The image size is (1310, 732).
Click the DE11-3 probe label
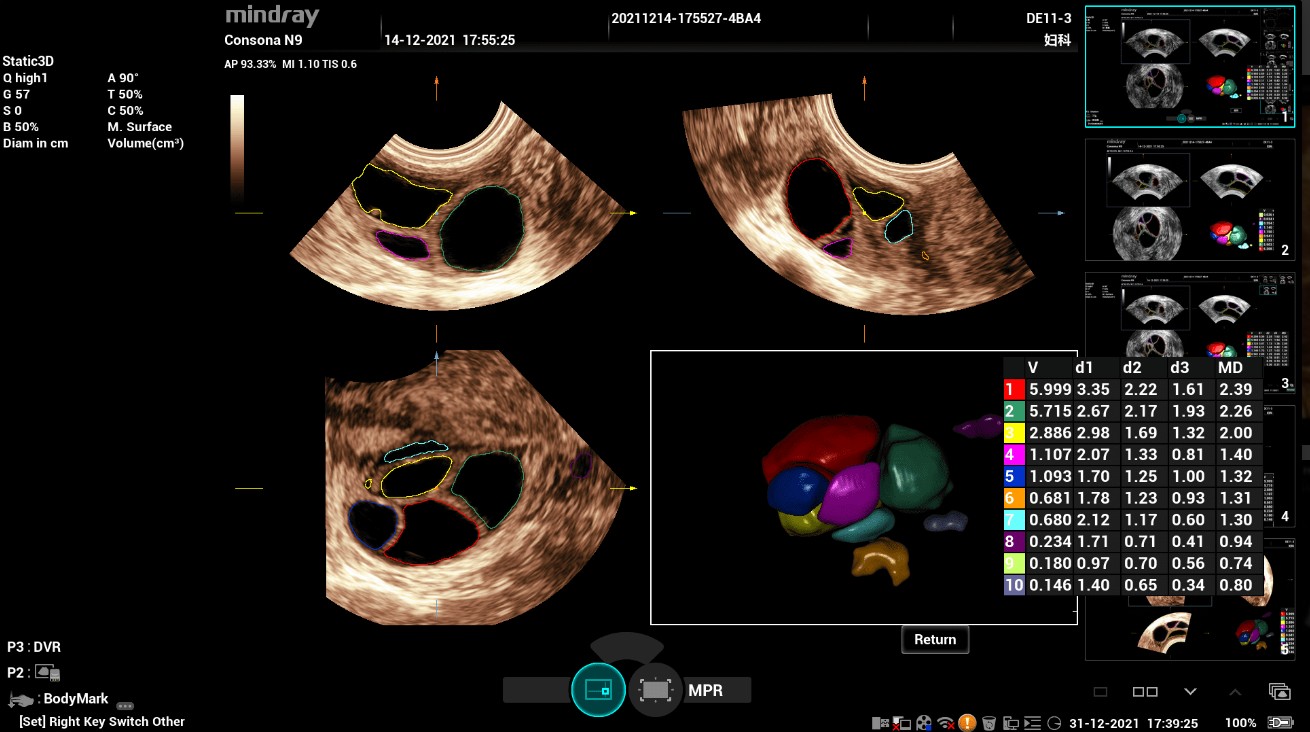click(x=1049, y=19)
